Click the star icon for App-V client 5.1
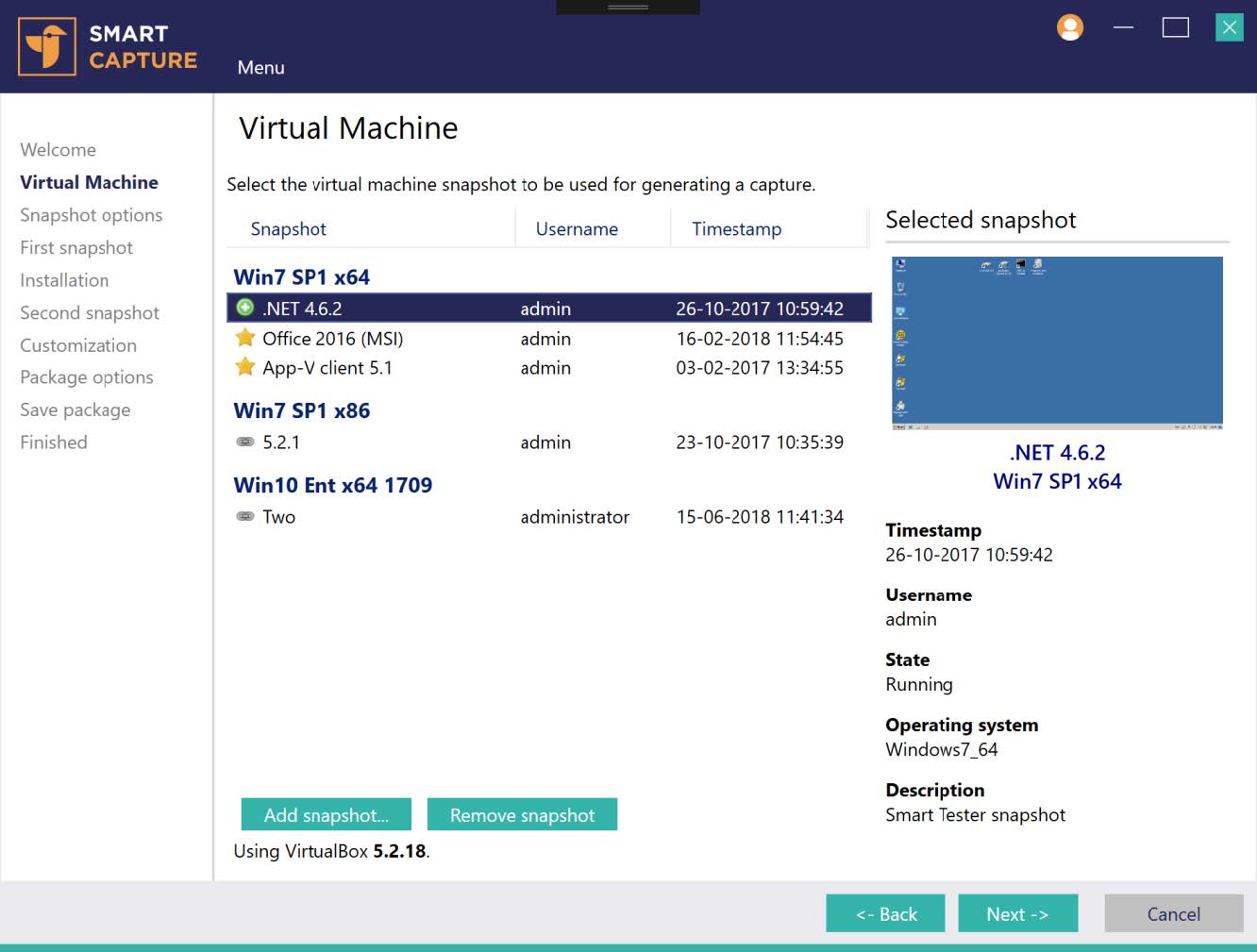Viewport: 1257px width, 952px height. (245, 367)
